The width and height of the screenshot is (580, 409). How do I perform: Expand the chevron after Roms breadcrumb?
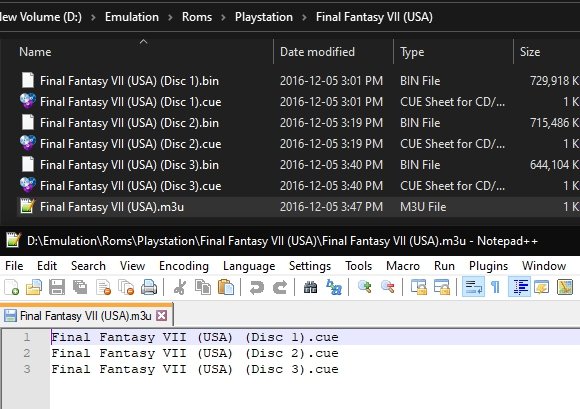[223, 17]
